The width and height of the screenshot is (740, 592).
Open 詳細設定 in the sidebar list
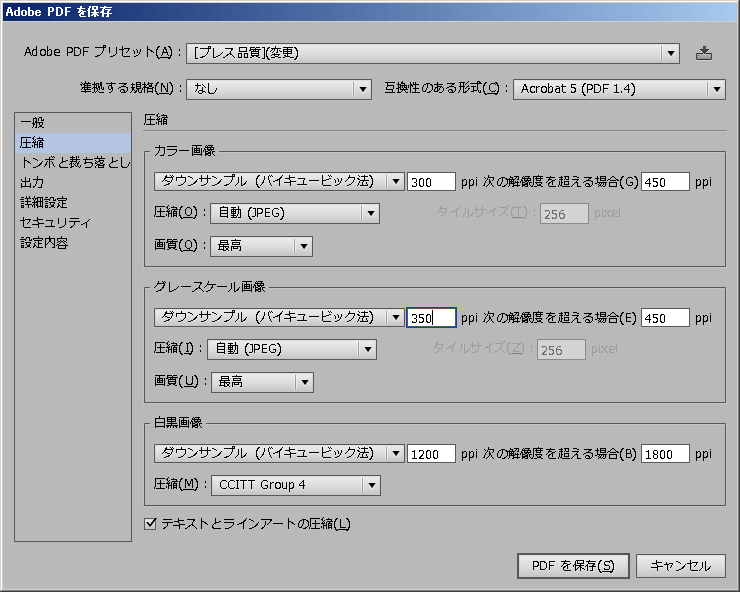[x=44, y=202]
